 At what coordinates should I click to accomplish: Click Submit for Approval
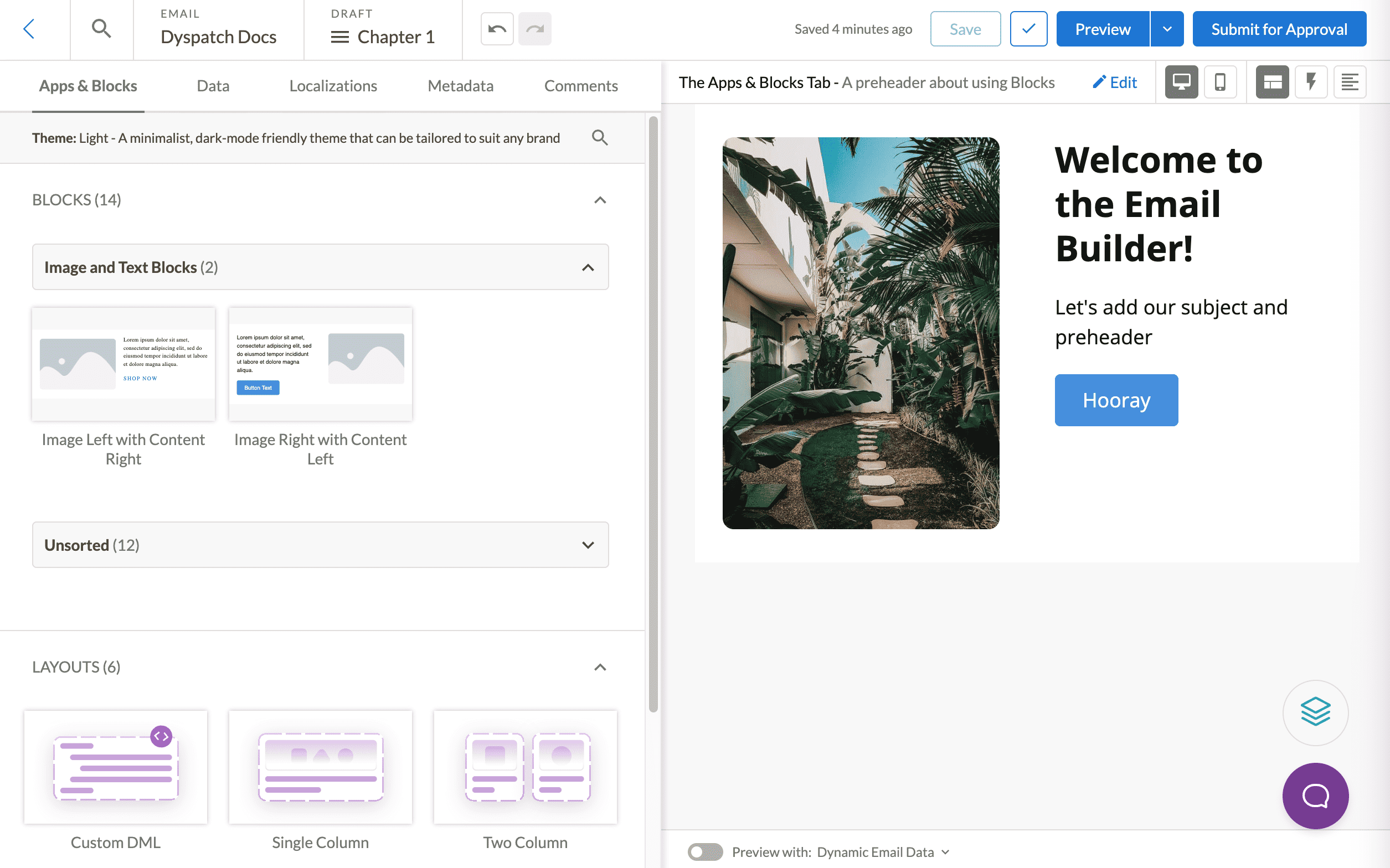click(1279, 29)
